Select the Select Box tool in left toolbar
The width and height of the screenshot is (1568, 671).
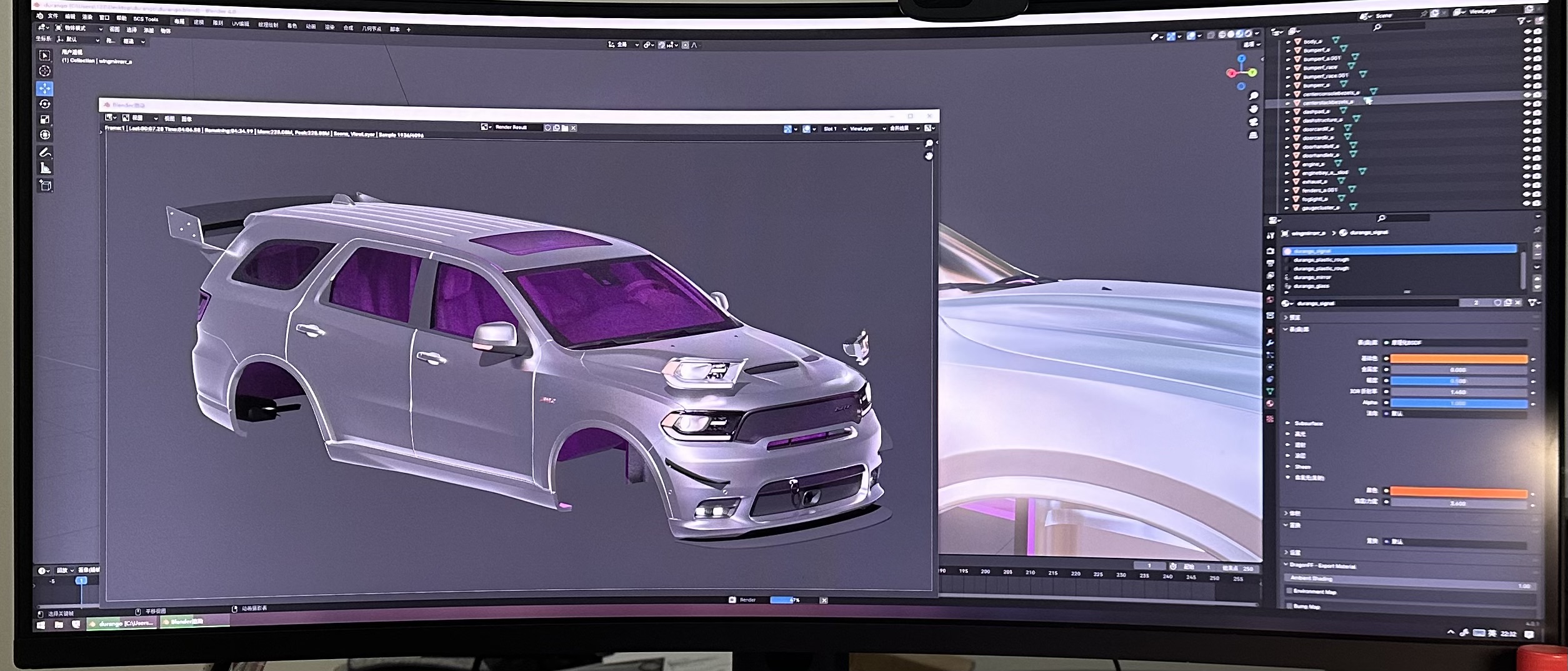point(45,56)
